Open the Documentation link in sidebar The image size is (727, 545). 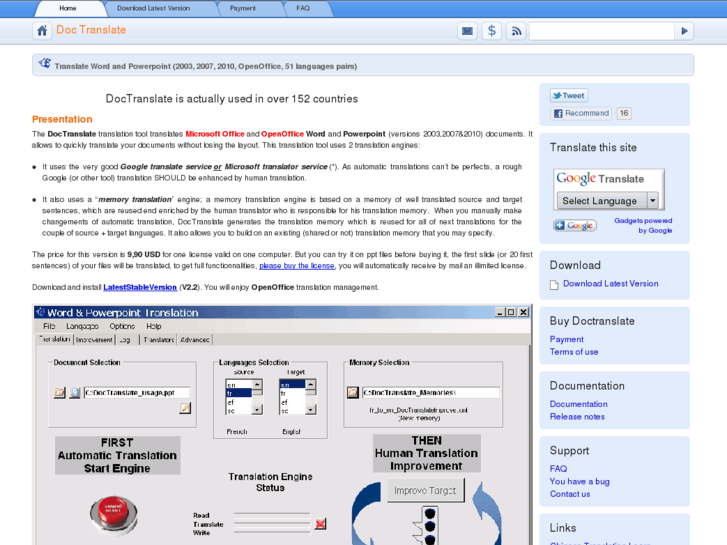coord(579,404)
